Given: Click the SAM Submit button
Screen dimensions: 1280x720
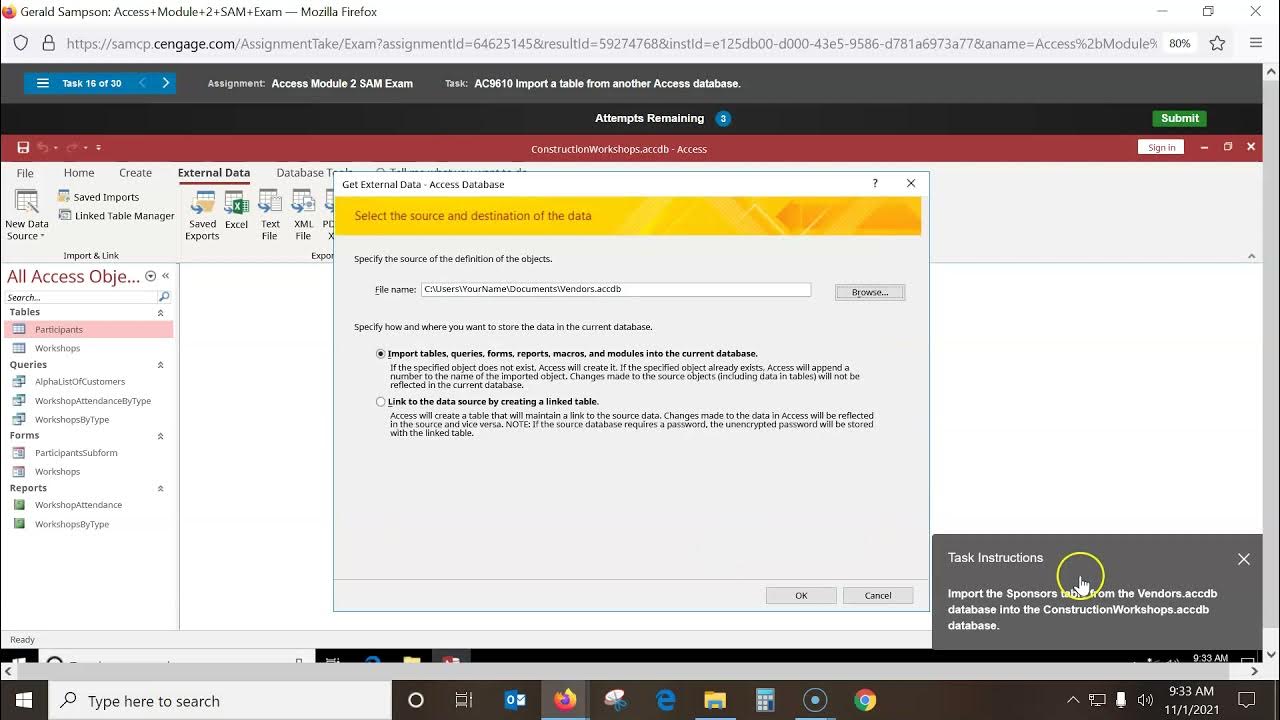Looking at the screenshot, I should pos(1180,118).
